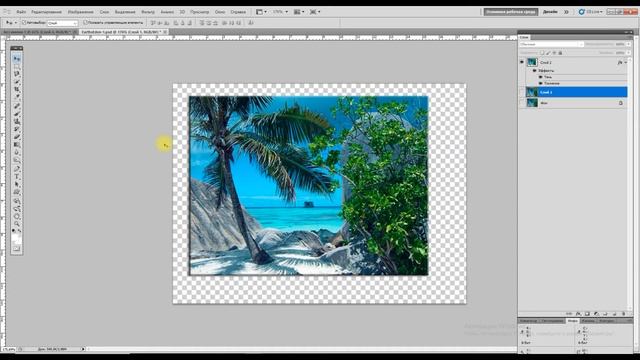Show layer Слой 1 via visibility box
This screenshot has height=360, width=640.
pyautogui.click(x=522, y=92)
